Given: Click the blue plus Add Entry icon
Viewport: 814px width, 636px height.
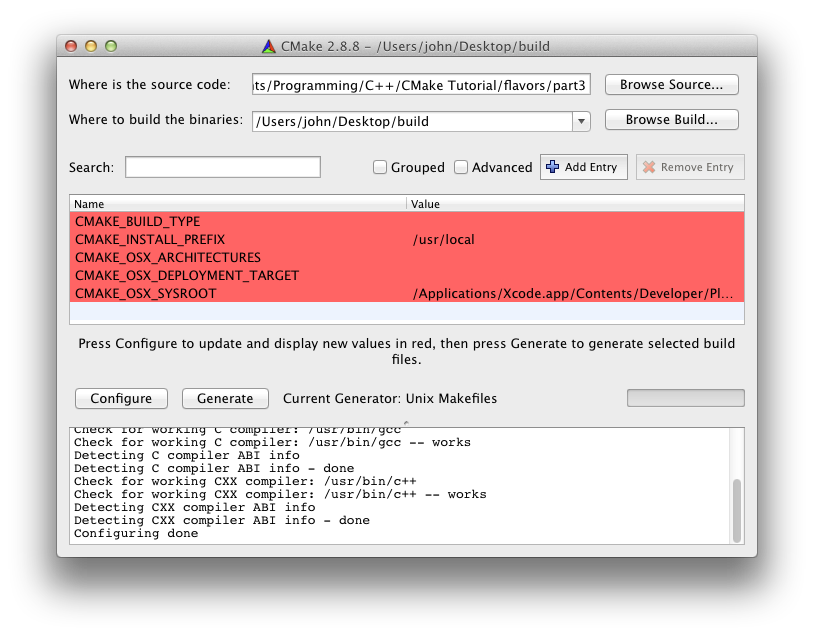Looking at the screenshot, I should [x=552, y=167].
